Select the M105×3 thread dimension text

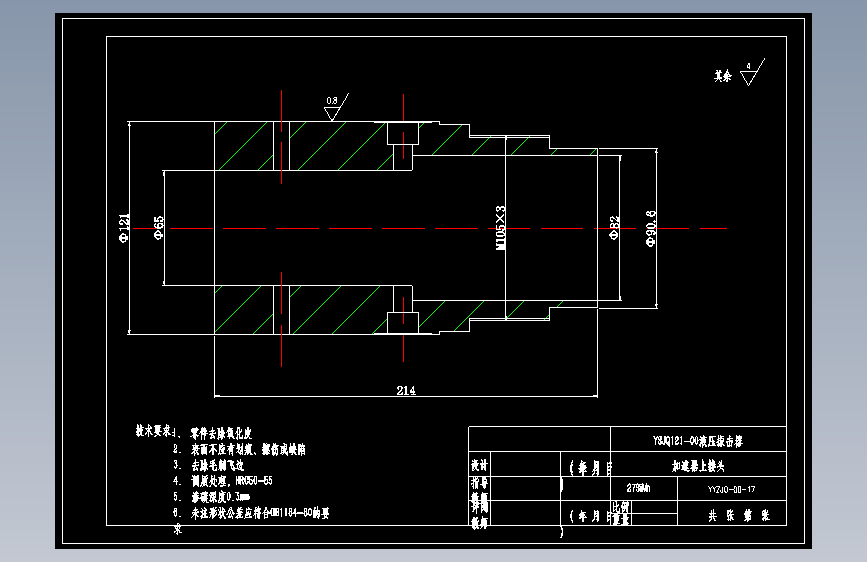click(x=500, y=228)
